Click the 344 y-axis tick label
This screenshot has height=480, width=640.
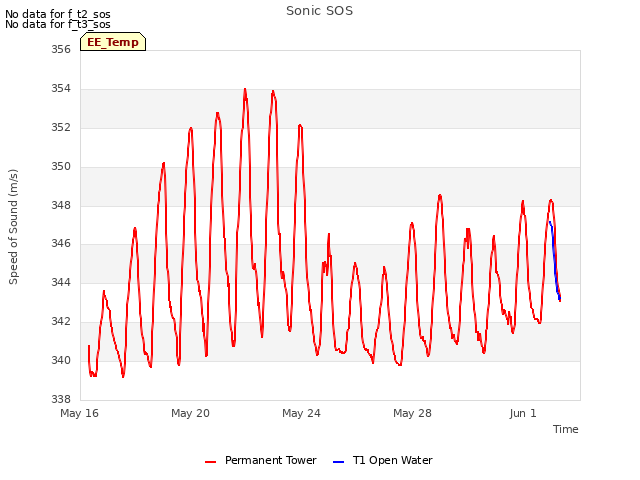61,282
